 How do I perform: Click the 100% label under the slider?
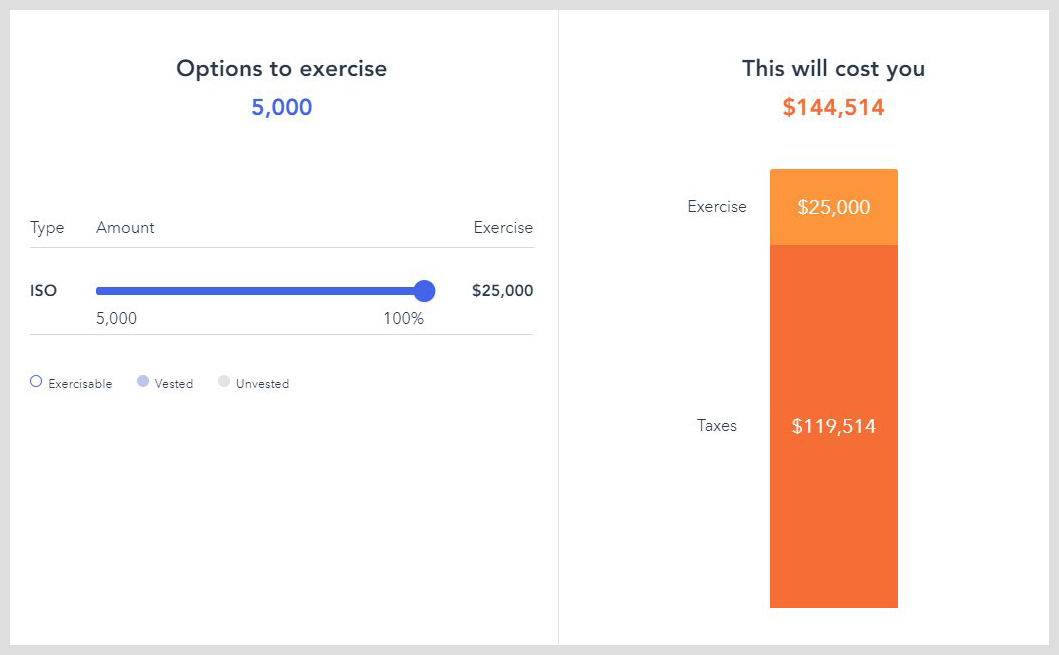click(404, 318)
